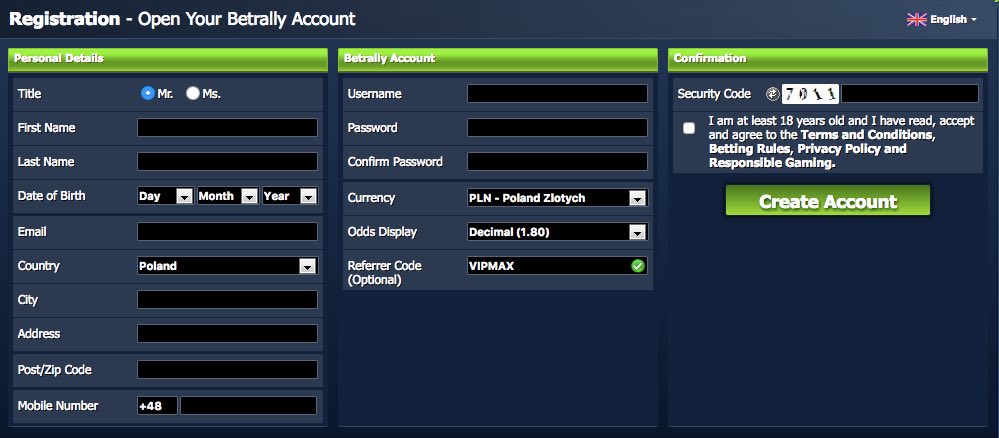Screen dimensions: 999x438
Task: Tick the 18 years old agreement checkbox
Action: (689, 128)
